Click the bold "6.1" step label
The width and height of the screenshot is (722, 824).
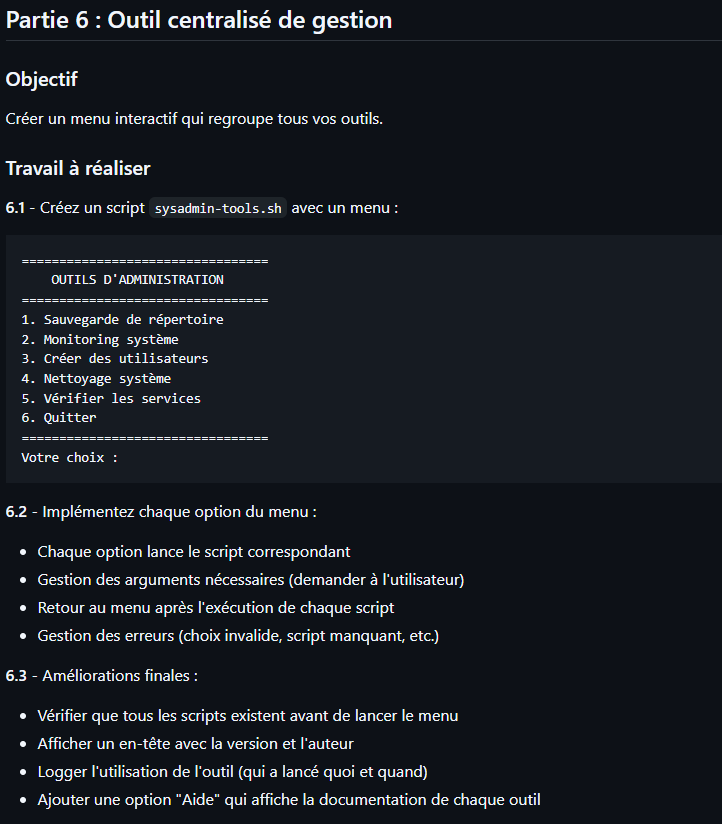pos(15,208)
